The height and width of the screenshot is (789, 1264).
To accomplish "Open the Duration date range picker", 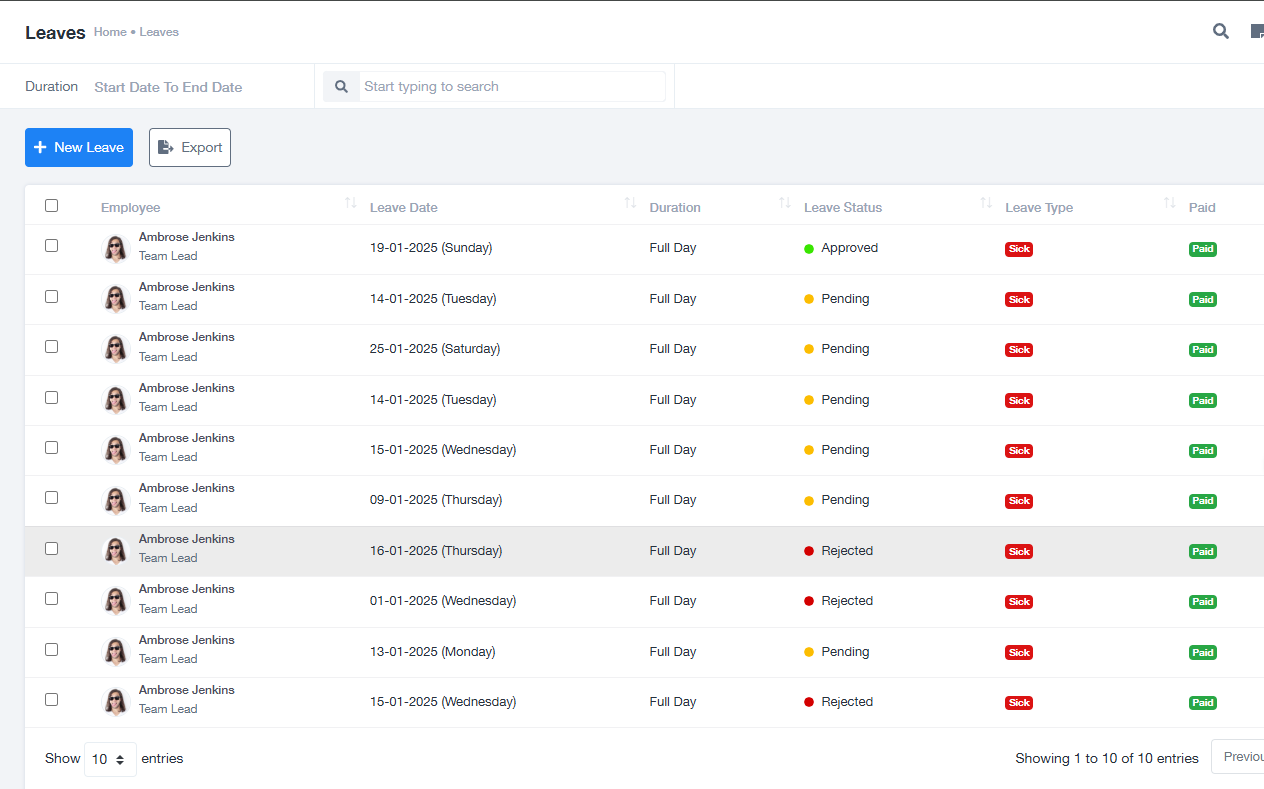I will pyautogui.click(x=168, y=87).
